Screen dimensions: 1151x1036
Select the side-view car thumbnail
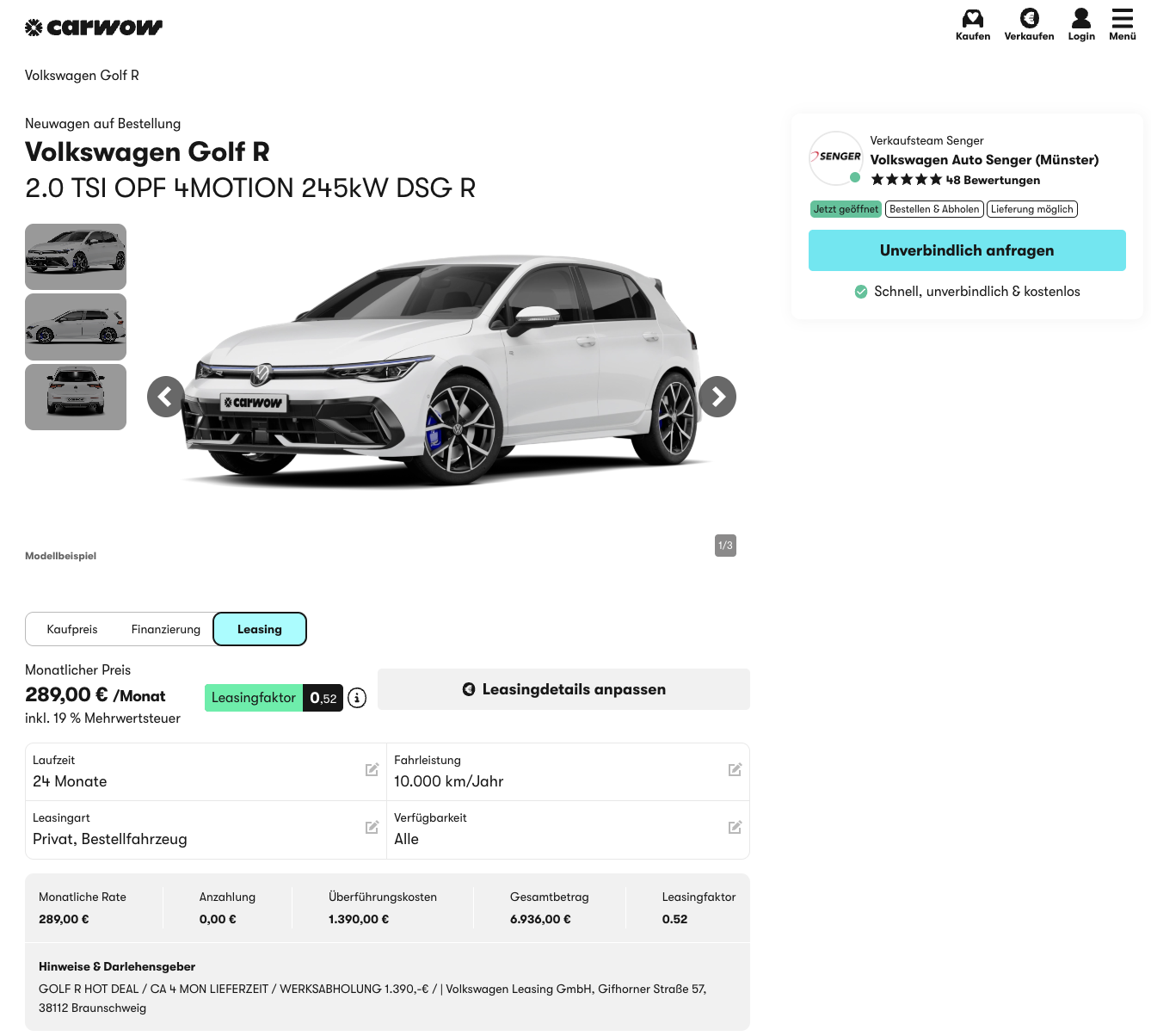(76, 327)
